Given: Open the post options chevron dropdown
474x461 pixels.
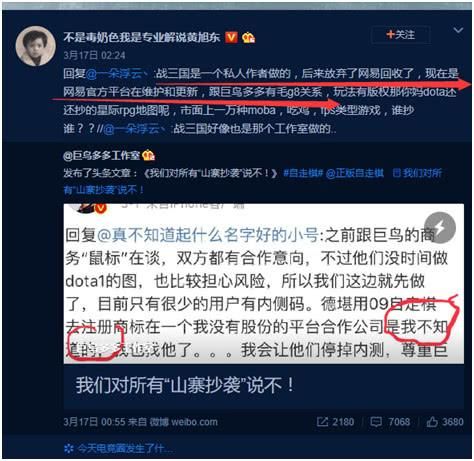Looking at the screenshot, I should [458, 30].
